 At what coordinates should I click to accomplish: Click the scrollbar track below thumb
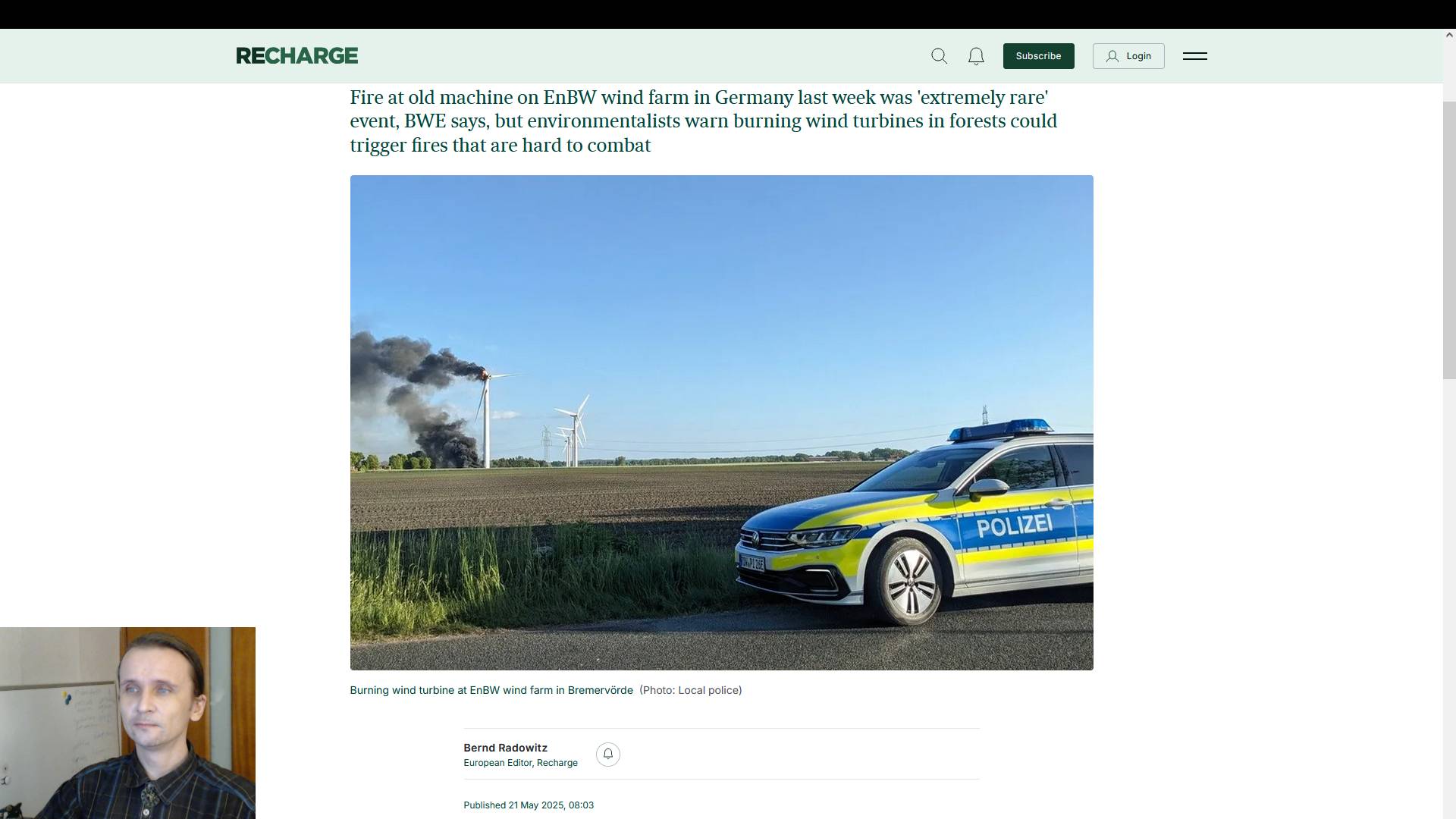pyautogui.click(x=1448, y=599)
